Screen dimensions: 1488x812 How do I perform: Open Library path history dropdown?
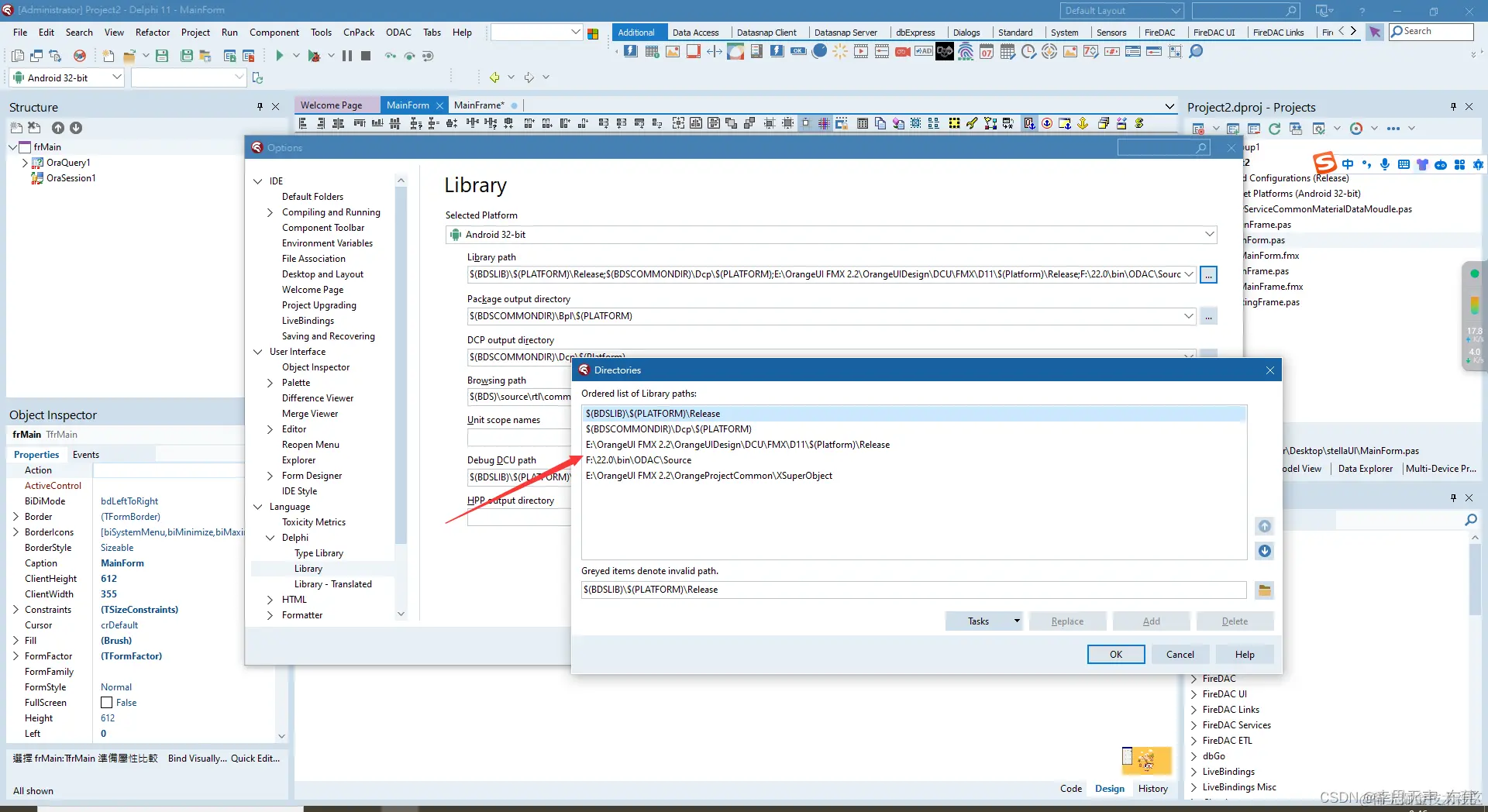(x=1189, y=274)
